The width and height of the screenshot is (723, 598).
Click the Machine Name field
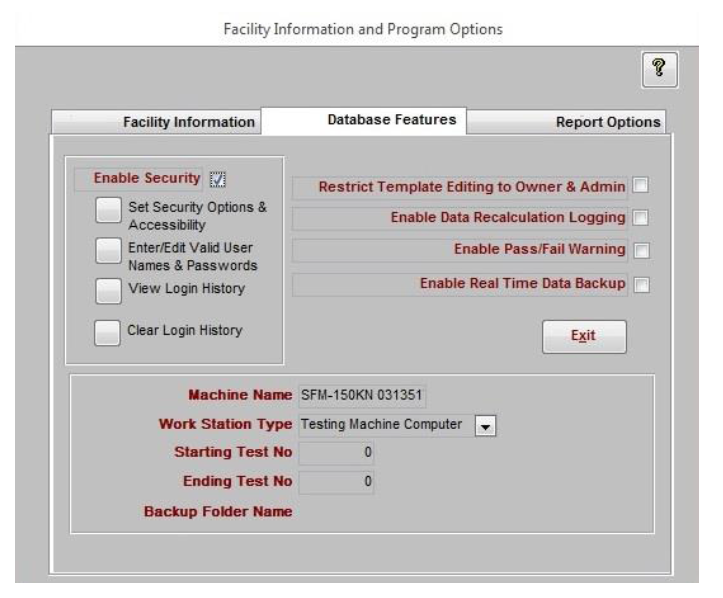click(x=362, y=396)
